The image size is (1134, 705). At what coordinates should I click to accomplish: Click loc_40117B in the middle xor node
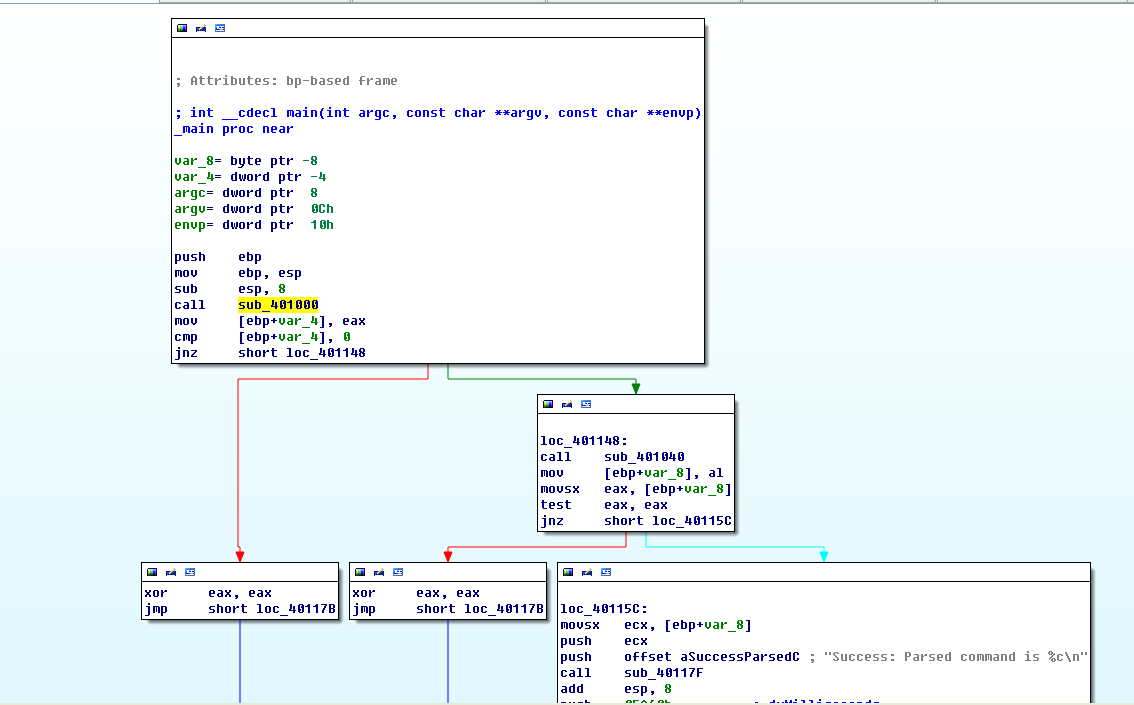[x=504, y=609]
